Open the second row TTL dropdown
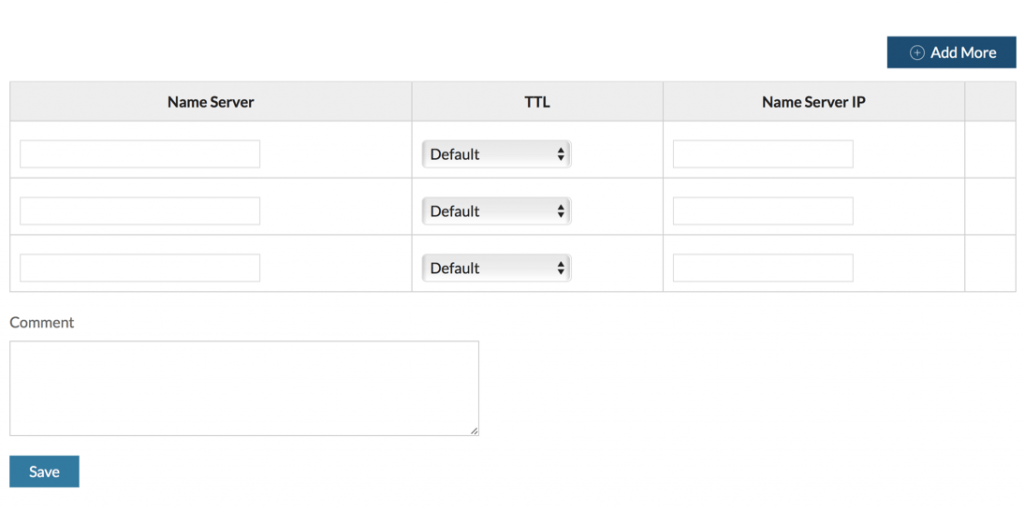 [x=496, y=211]
